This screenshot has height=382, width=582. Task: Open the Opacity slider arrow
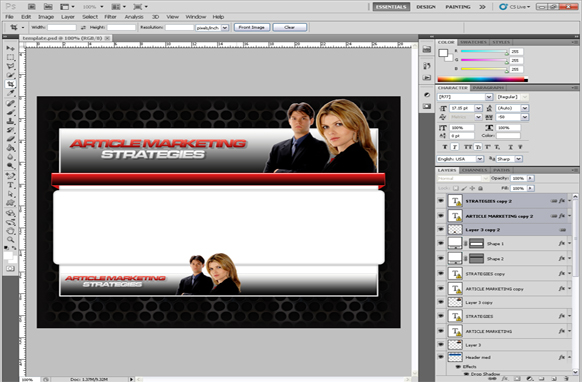point(530,178)
